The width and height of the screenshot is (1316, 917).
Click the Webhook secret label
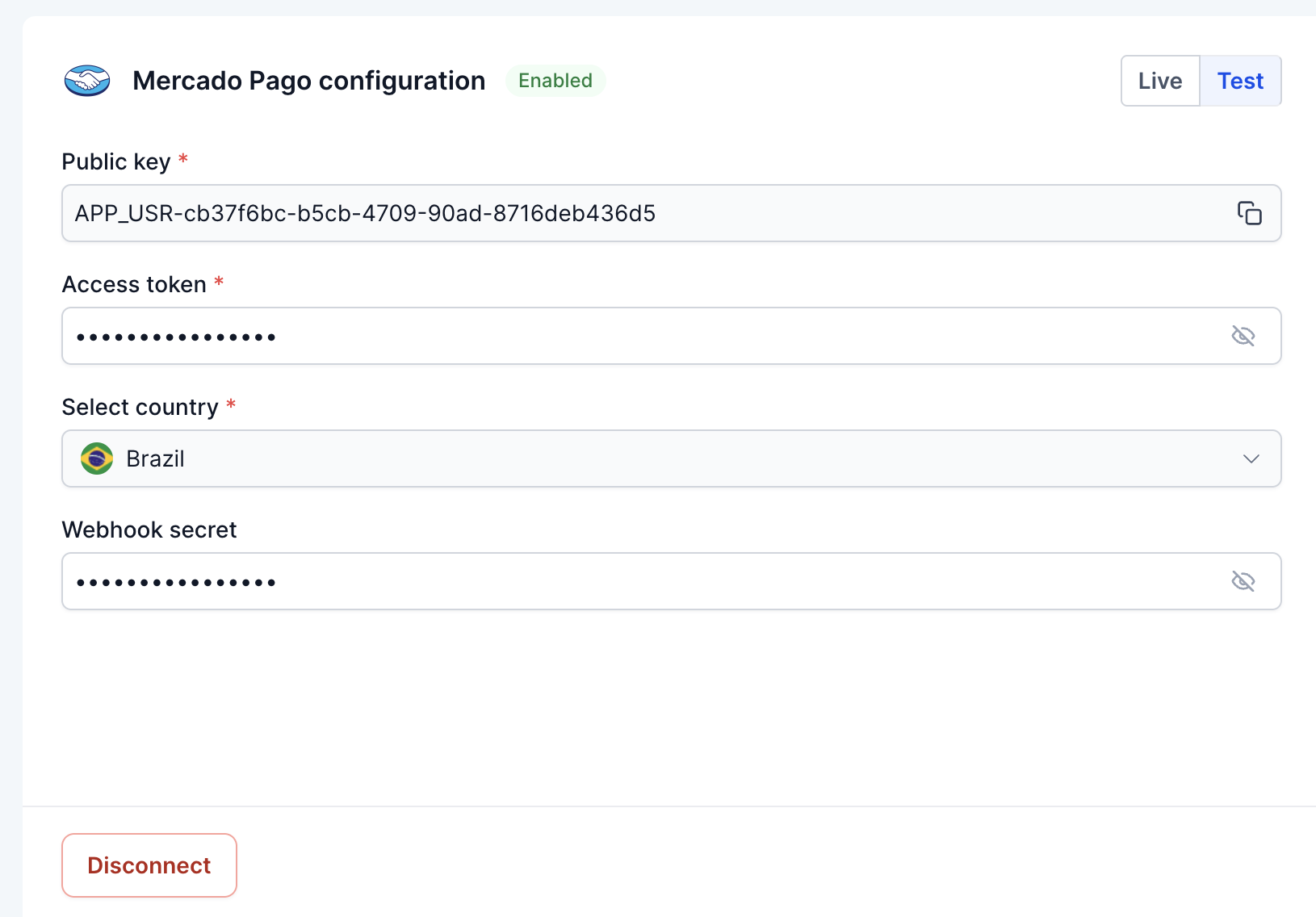tap(149, 530)
